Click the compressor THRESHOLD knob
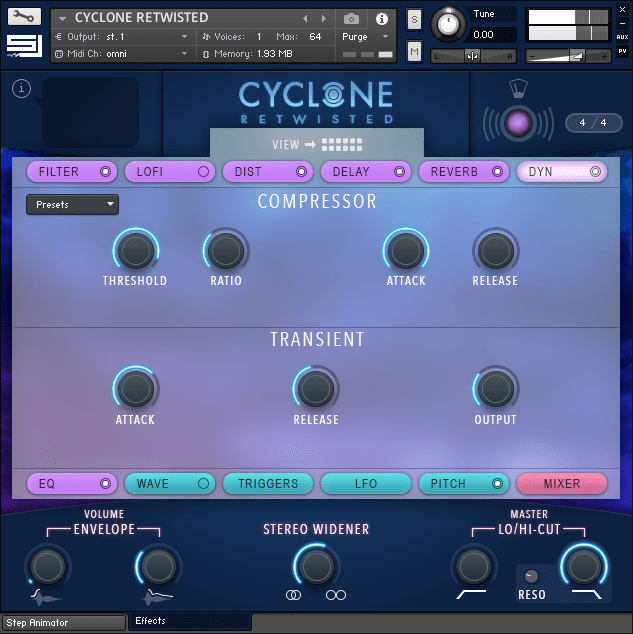 point(135,249)
